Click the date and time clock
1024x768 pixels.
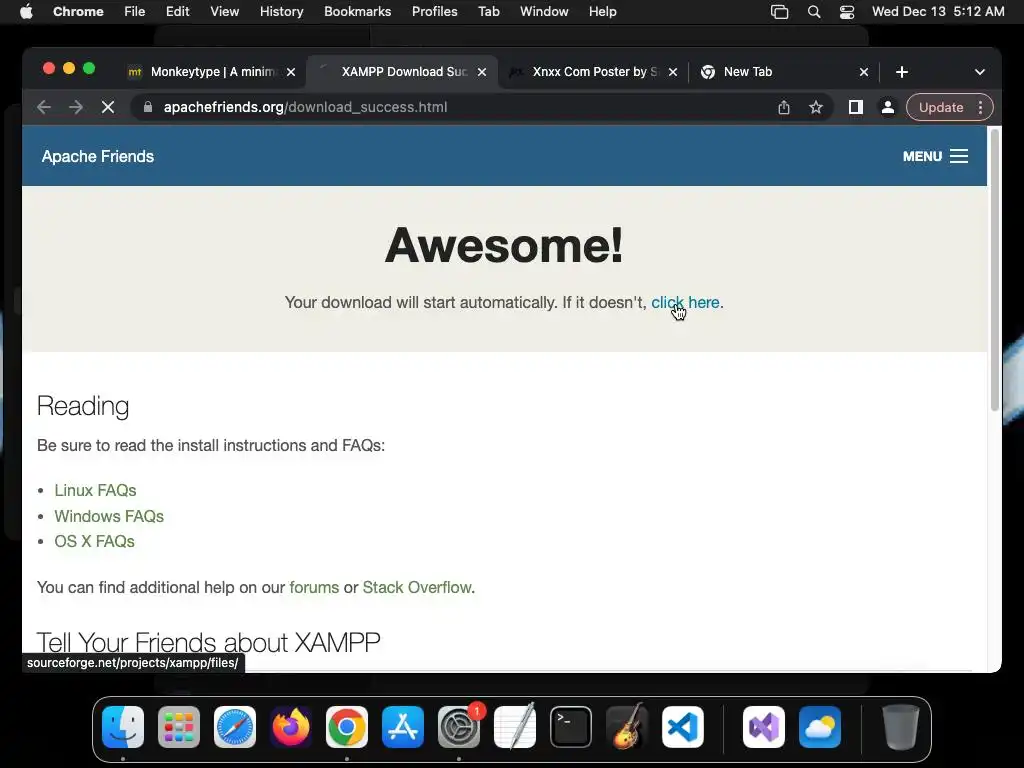[938, 12]
